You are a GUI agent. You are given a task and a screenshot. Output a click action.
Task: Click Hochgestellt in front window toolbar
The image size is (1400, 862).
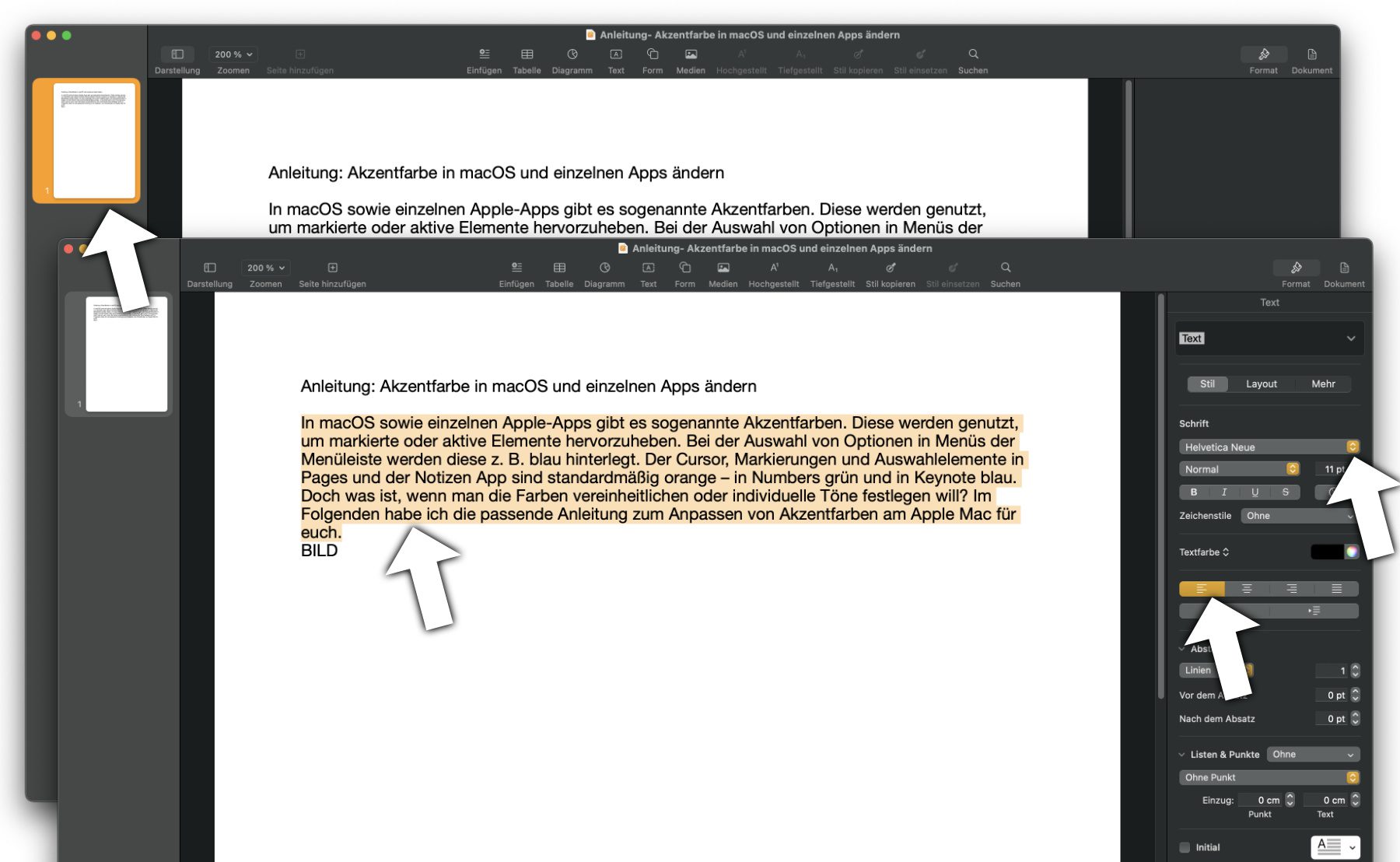(774, 268)
